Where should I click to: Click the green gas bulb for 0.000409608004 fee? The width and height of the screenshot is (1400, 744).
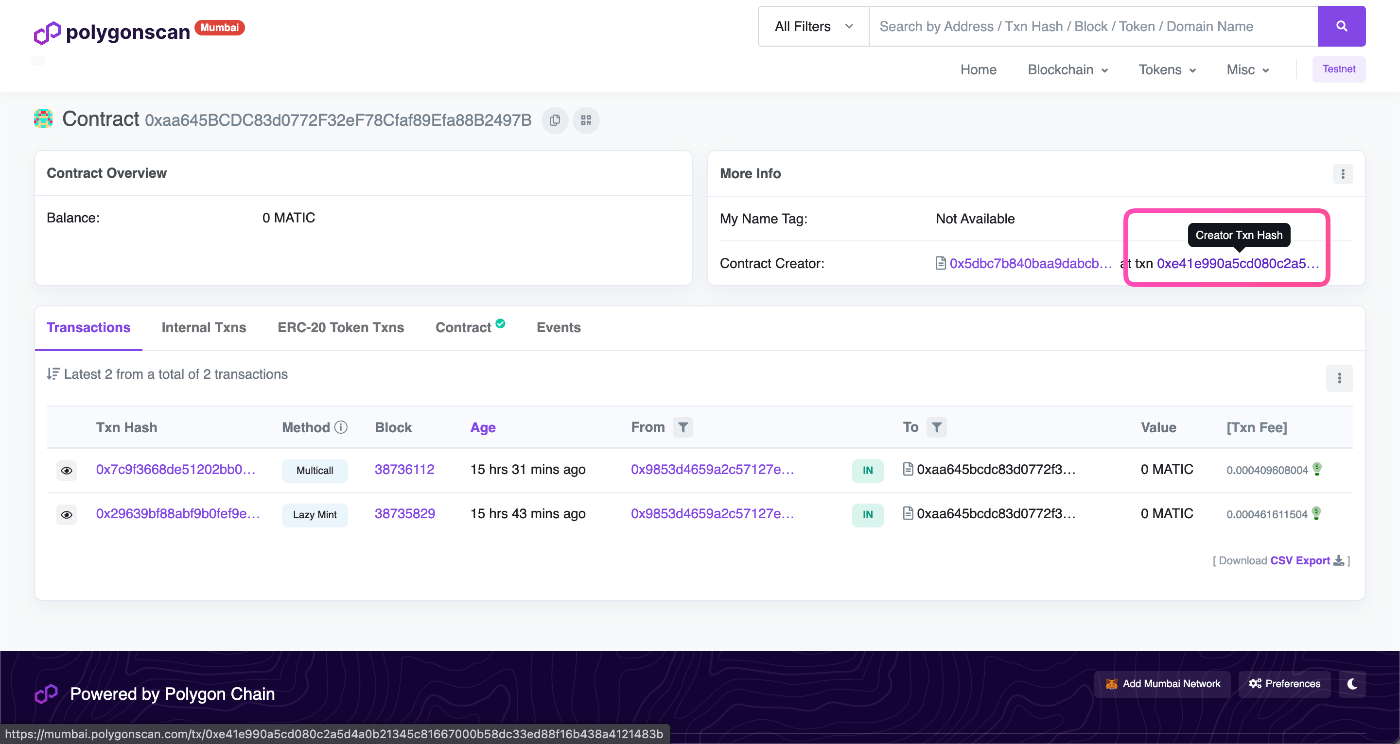(x=1317, y=469)
